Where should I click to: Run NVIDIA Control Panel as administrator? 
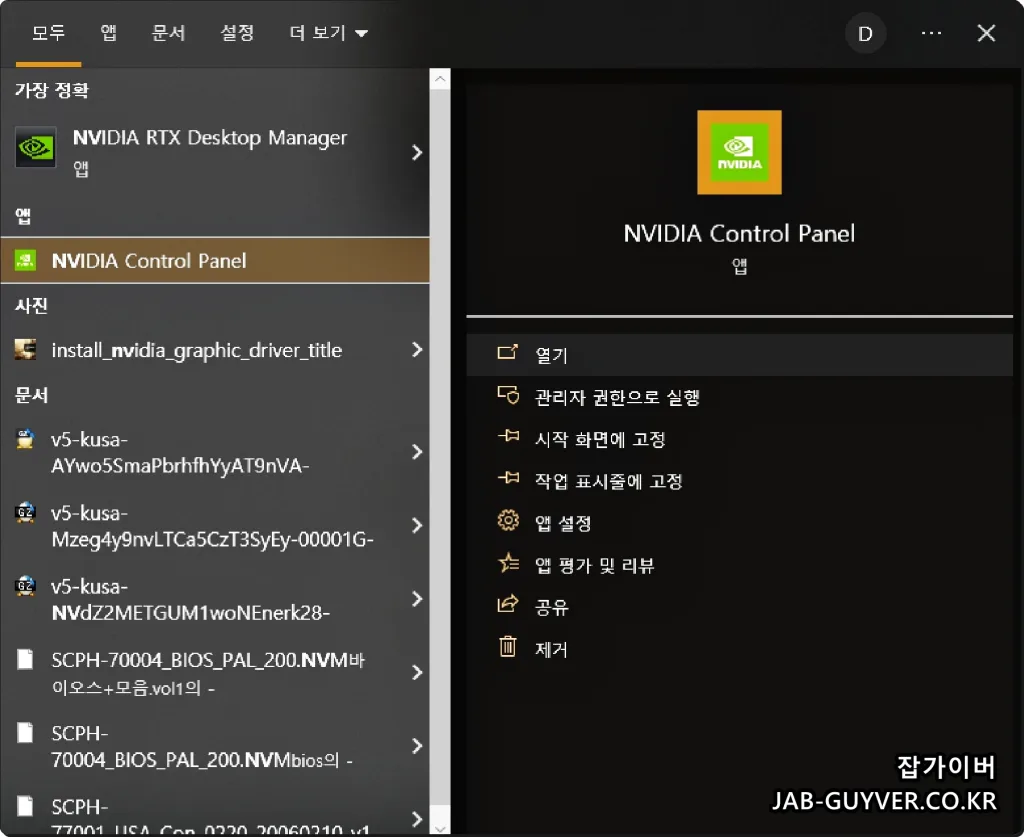tap(615, 395)
